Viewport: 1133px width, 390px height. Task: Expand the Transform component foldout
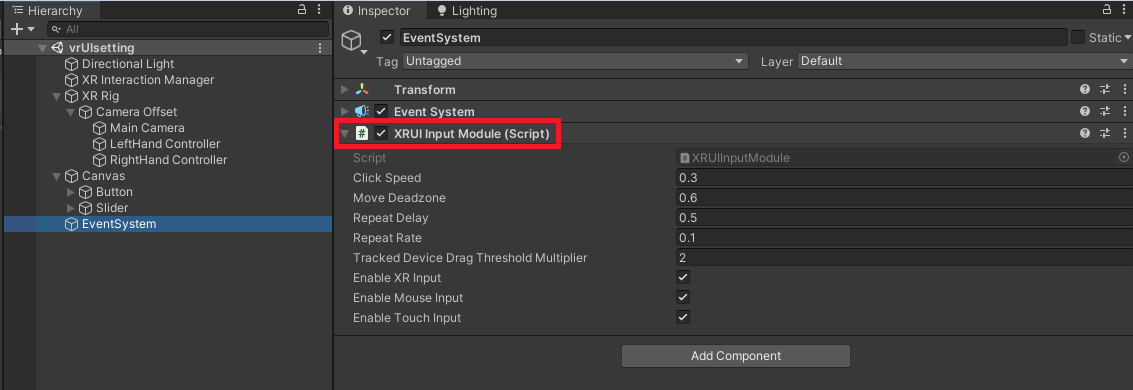345,90
